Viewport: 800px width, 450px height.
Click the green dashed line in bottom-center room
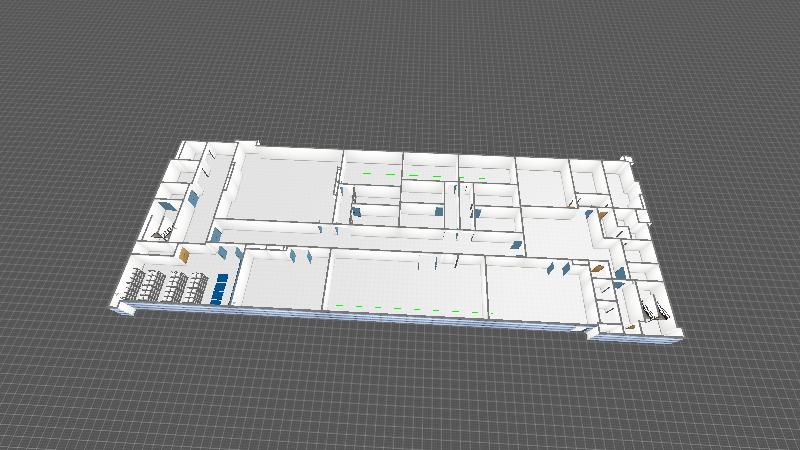coord(408,308)
